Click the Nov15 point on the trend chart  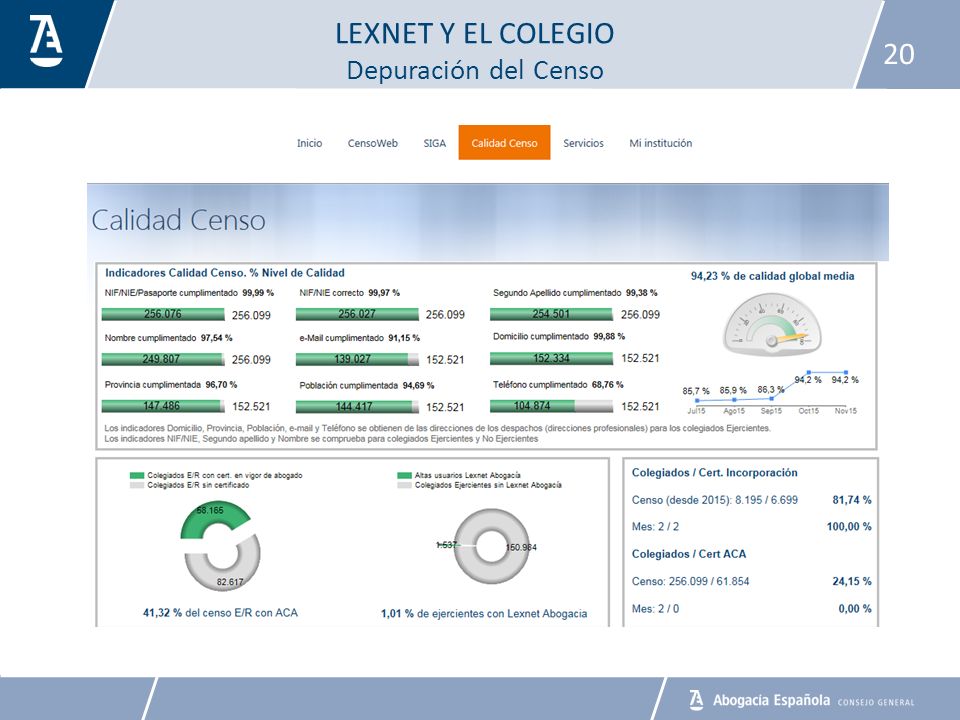846,372
